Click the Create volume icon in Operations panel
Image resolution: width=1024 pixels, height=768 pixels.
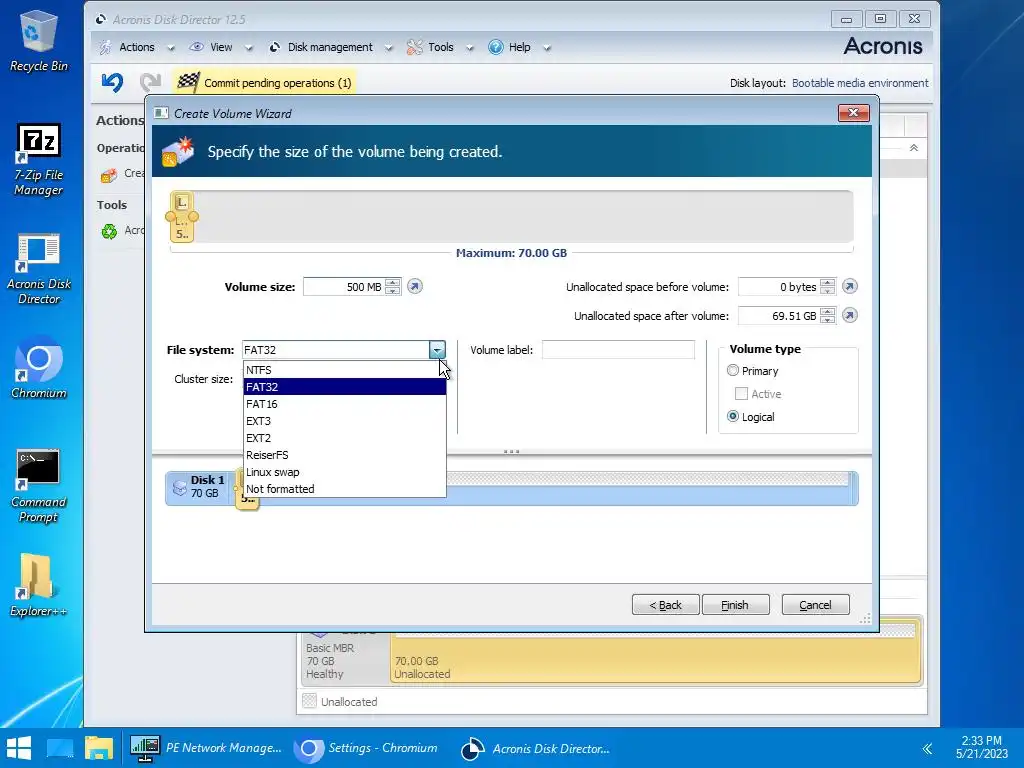click(x=108, y=175)
